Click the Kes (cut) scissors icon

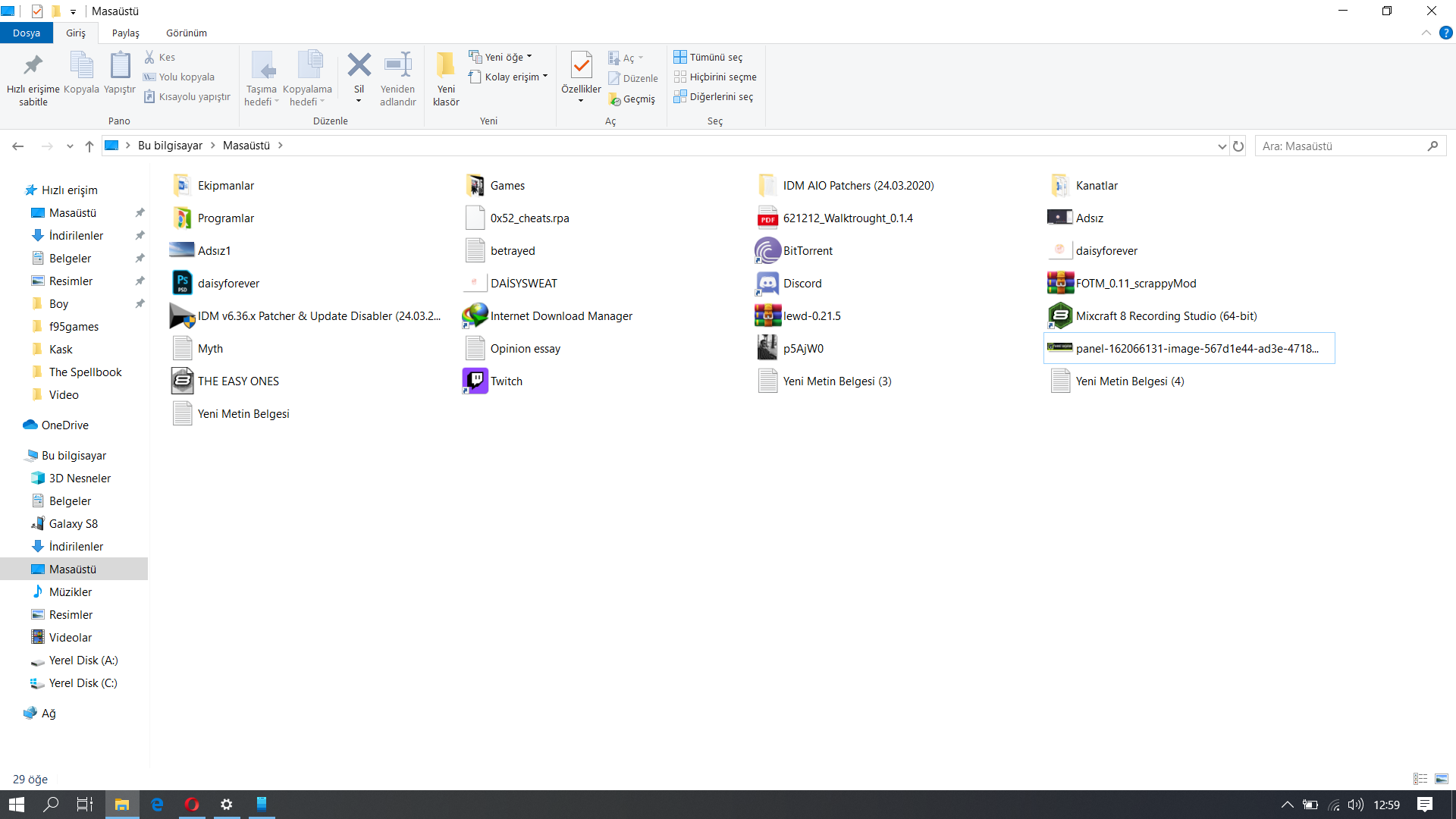click(x=149, y=57)
